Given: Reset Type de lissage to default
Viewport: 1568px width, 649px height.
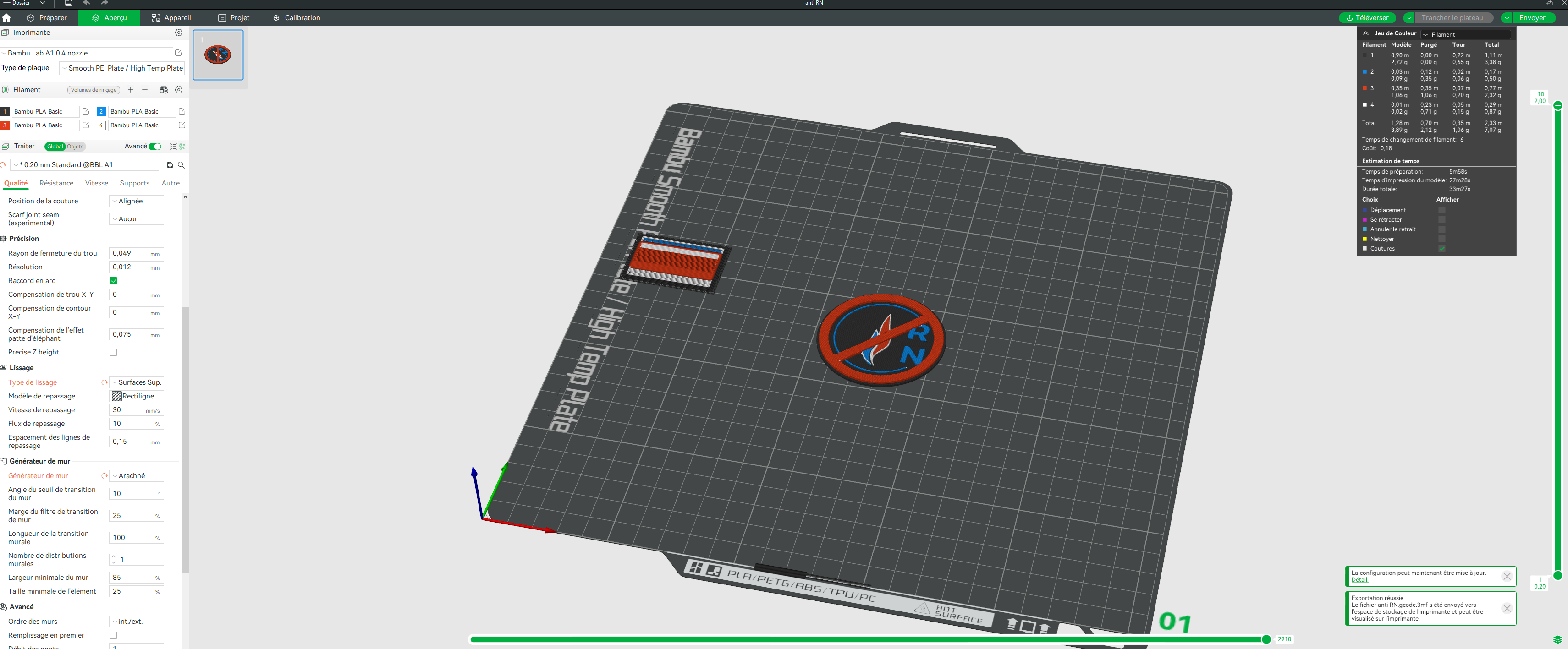Looking at the screenshot, I should click(104, 382).
